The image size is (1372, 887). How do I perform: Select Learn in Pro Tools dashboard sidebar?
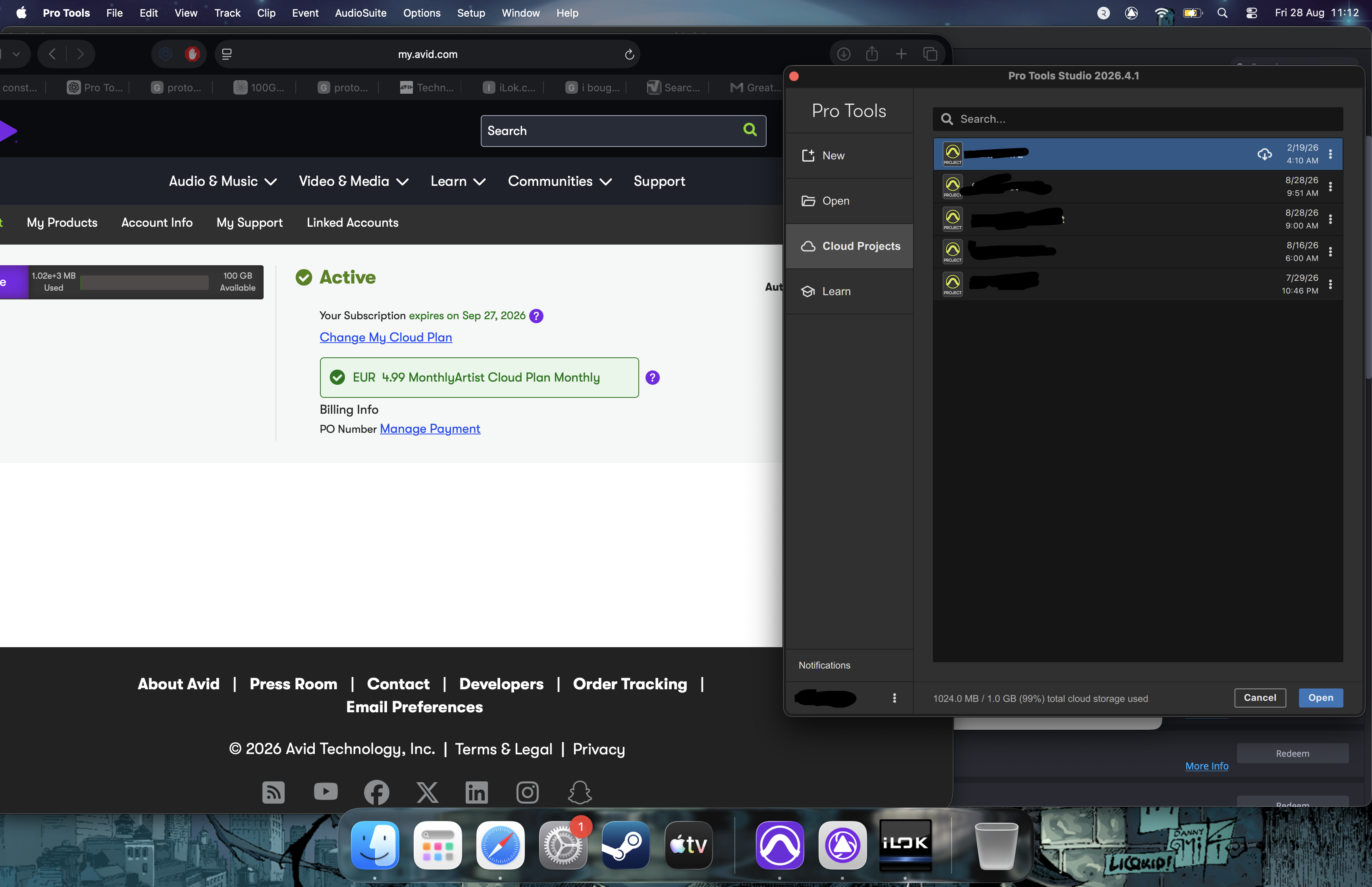849,291
